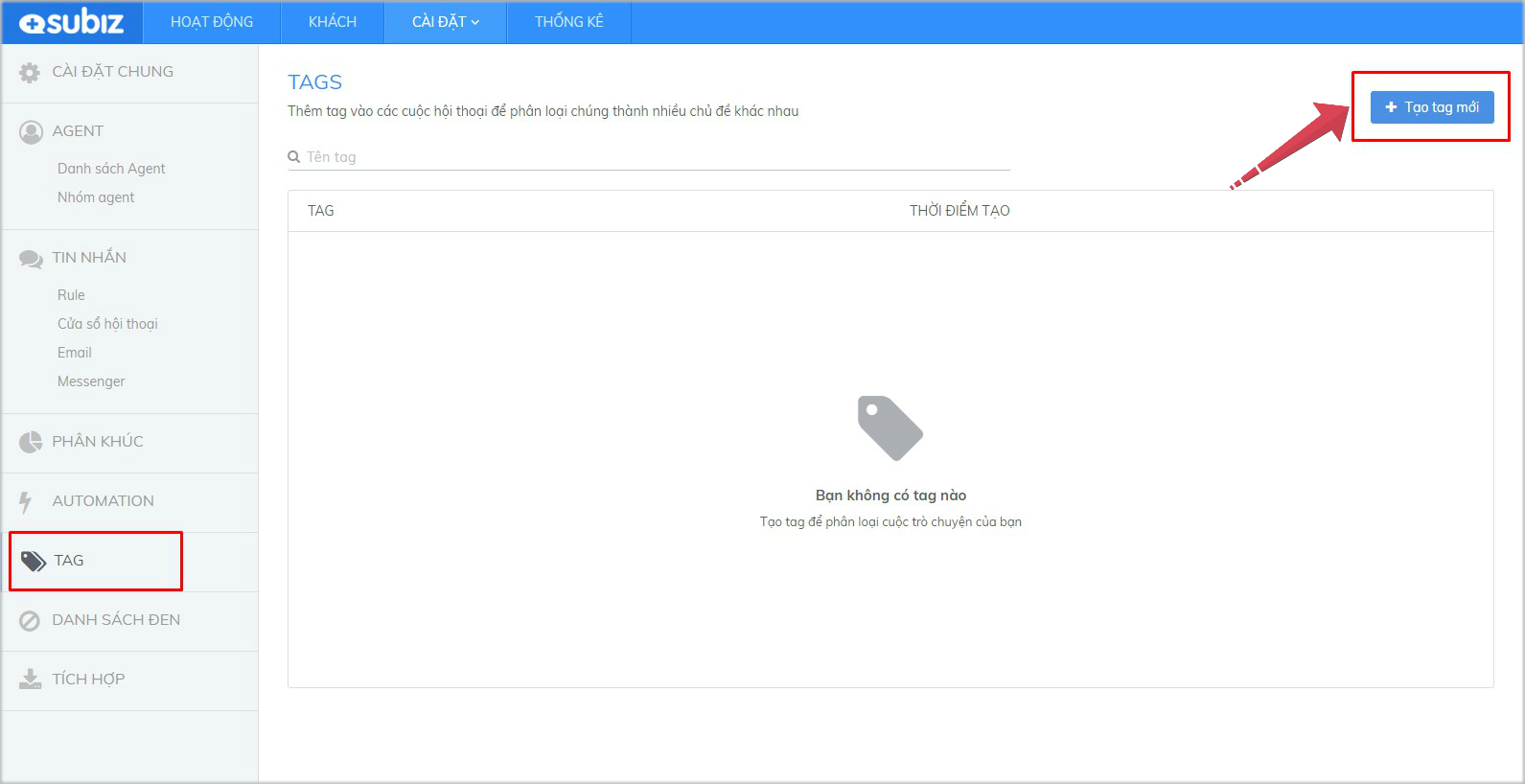The height and width of the screenshot is (784, 1525).
Task: Open the Rule settings link
Action: point(71,295)
